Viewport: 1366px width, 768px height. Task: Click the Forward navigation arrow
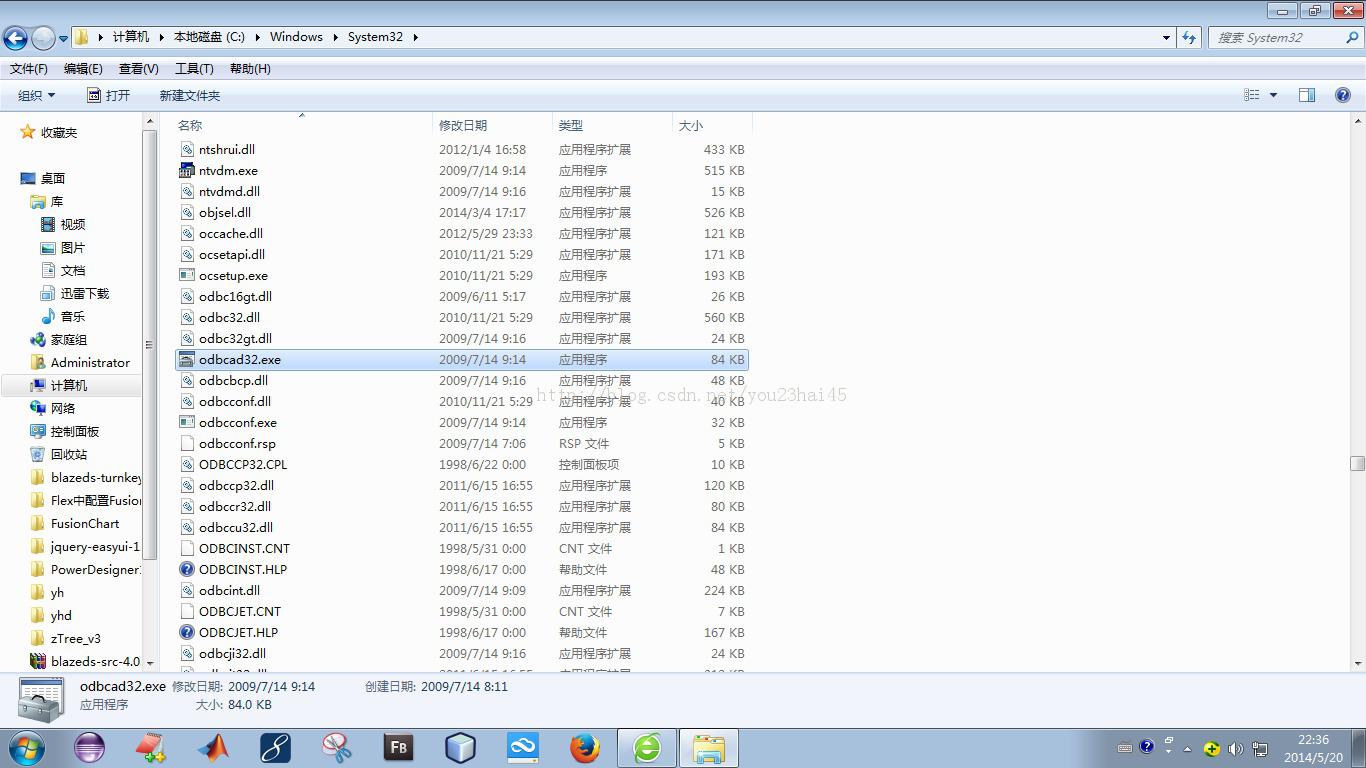click(43, 38)
